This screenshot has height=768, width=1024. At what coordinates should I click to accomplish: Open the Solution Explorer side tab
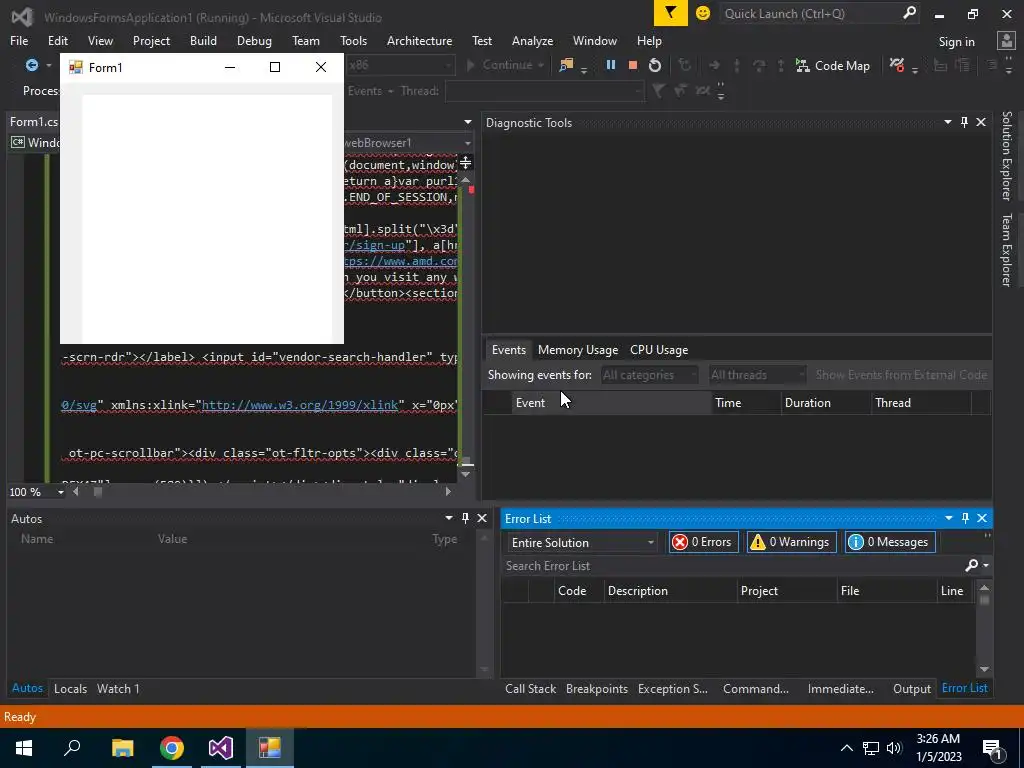1006,155
